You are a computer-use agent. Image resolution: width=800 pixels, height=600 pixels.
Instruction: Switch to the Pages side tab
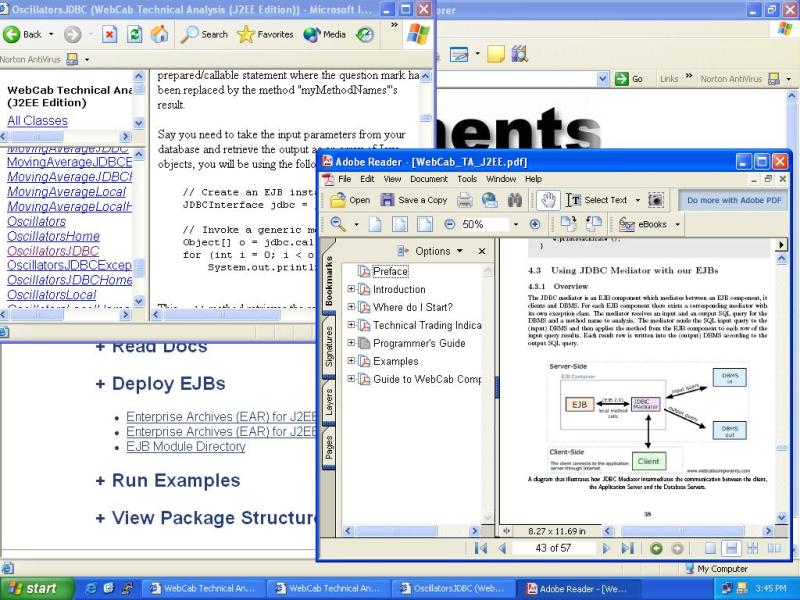(329, 448)
